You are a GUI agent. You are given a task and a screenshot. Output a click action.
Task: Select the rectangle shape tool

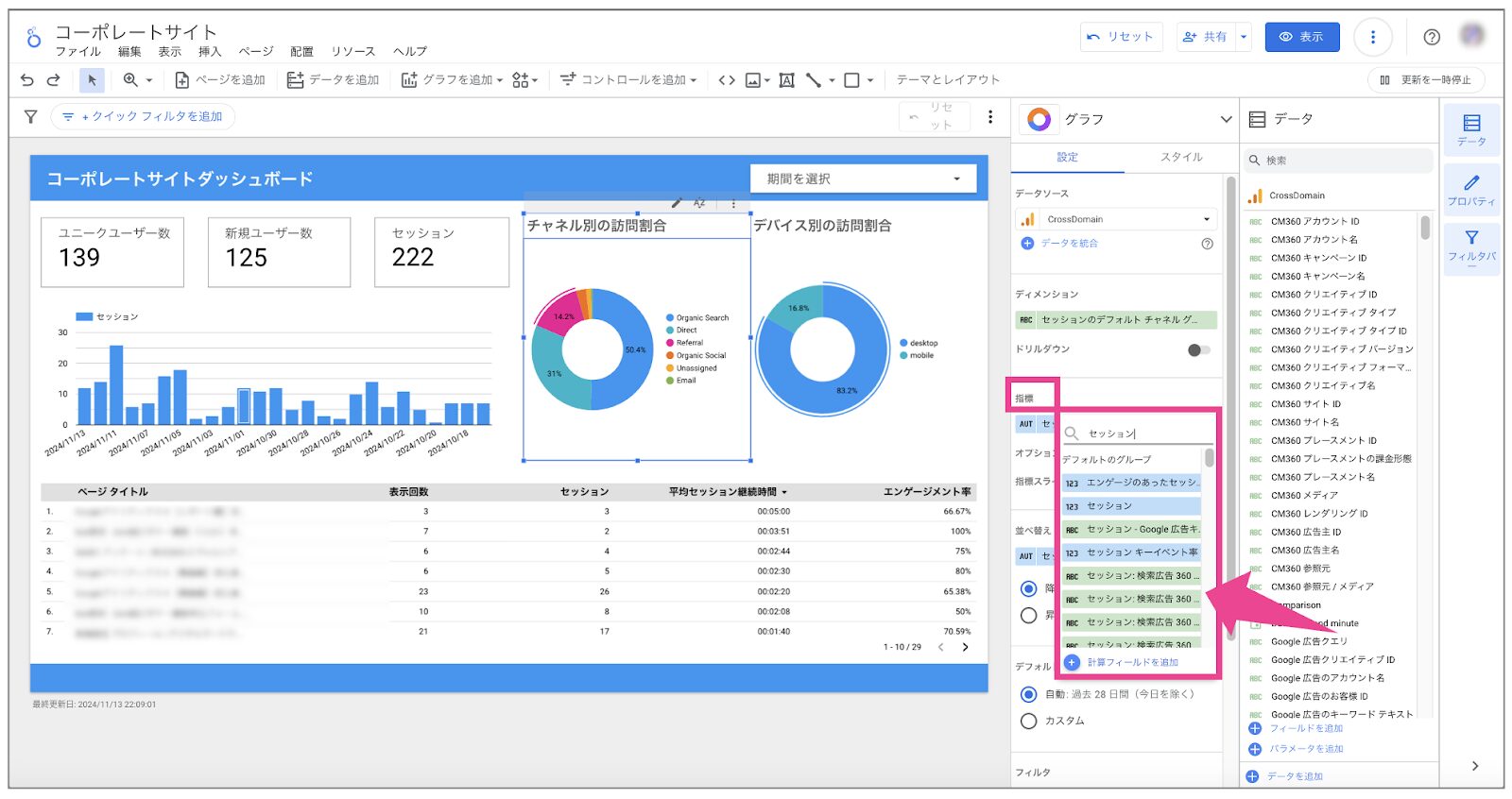pos(851,80)
